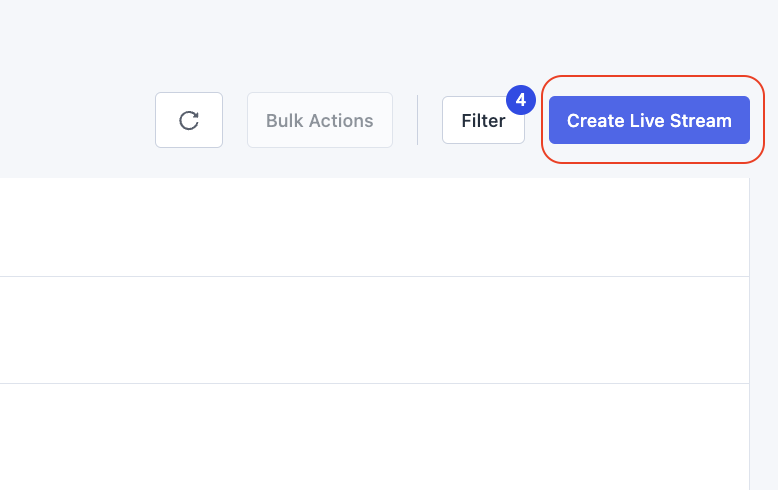
Task: Click the vertical divider beside Bulk Actions
Action: 418,120
